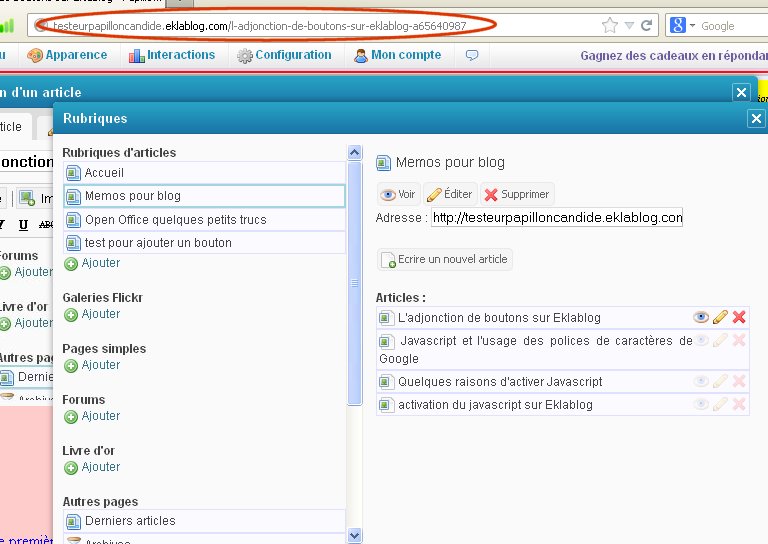Click the Éditer button
Screen dimensions: 768x544
pyautogui.click(x=450, y=194)
